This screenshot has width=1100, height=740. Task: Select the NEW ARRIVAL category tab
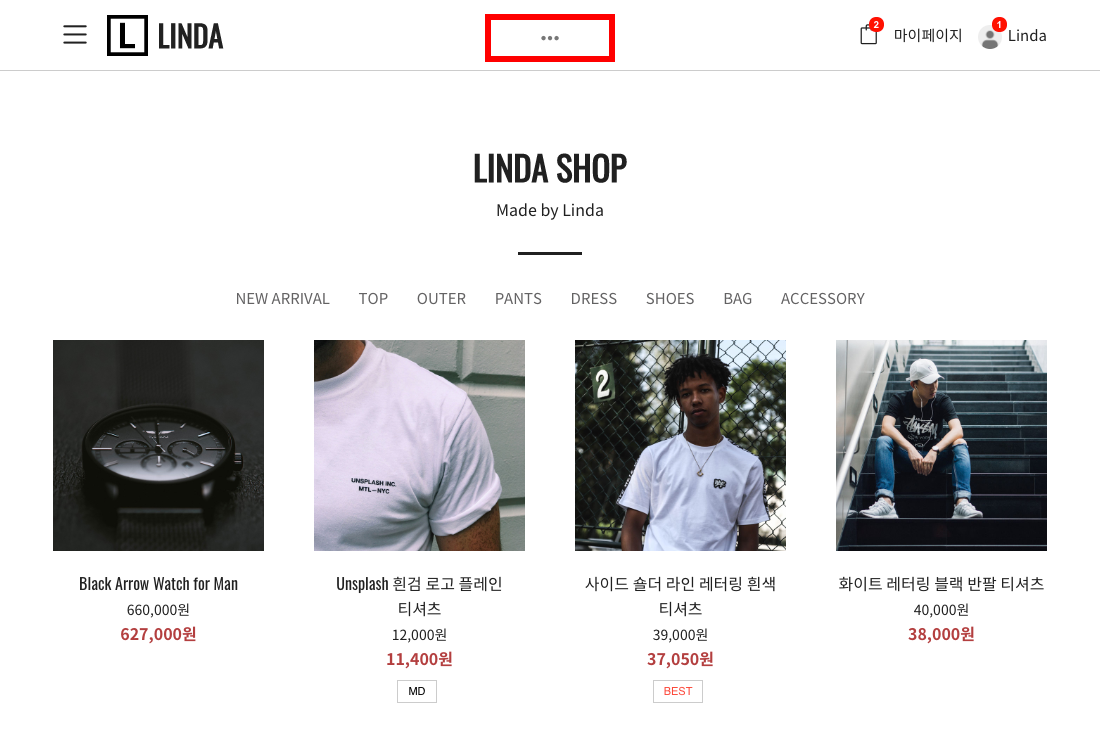pyautogui.click(x=282, y=299)
